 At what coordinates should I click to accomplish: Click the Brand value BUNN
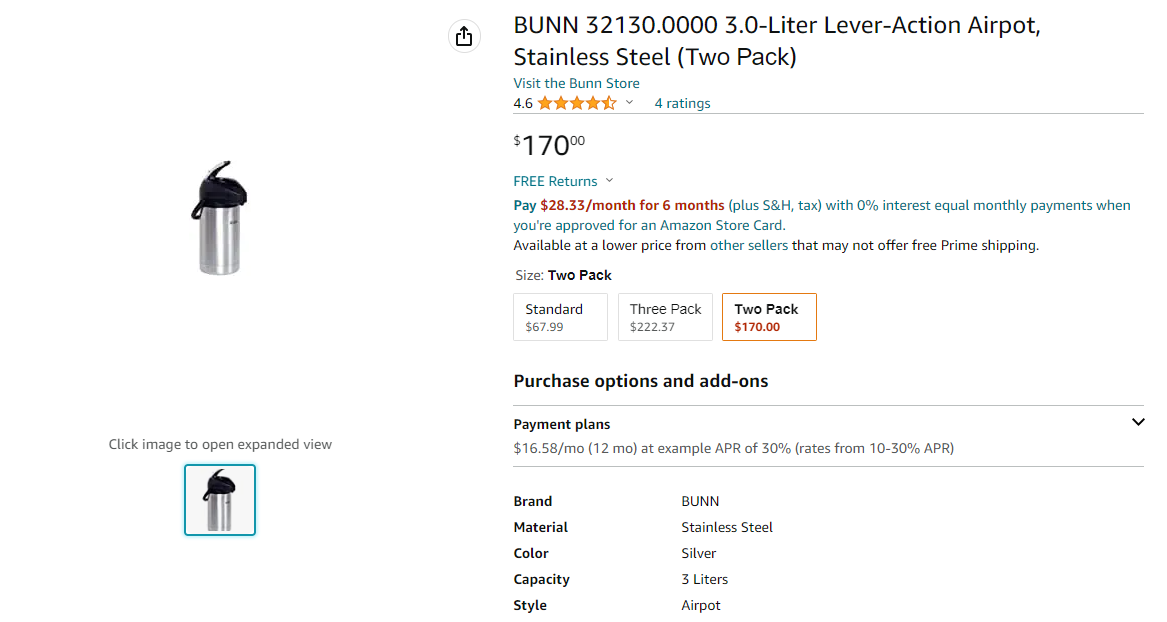700,501
